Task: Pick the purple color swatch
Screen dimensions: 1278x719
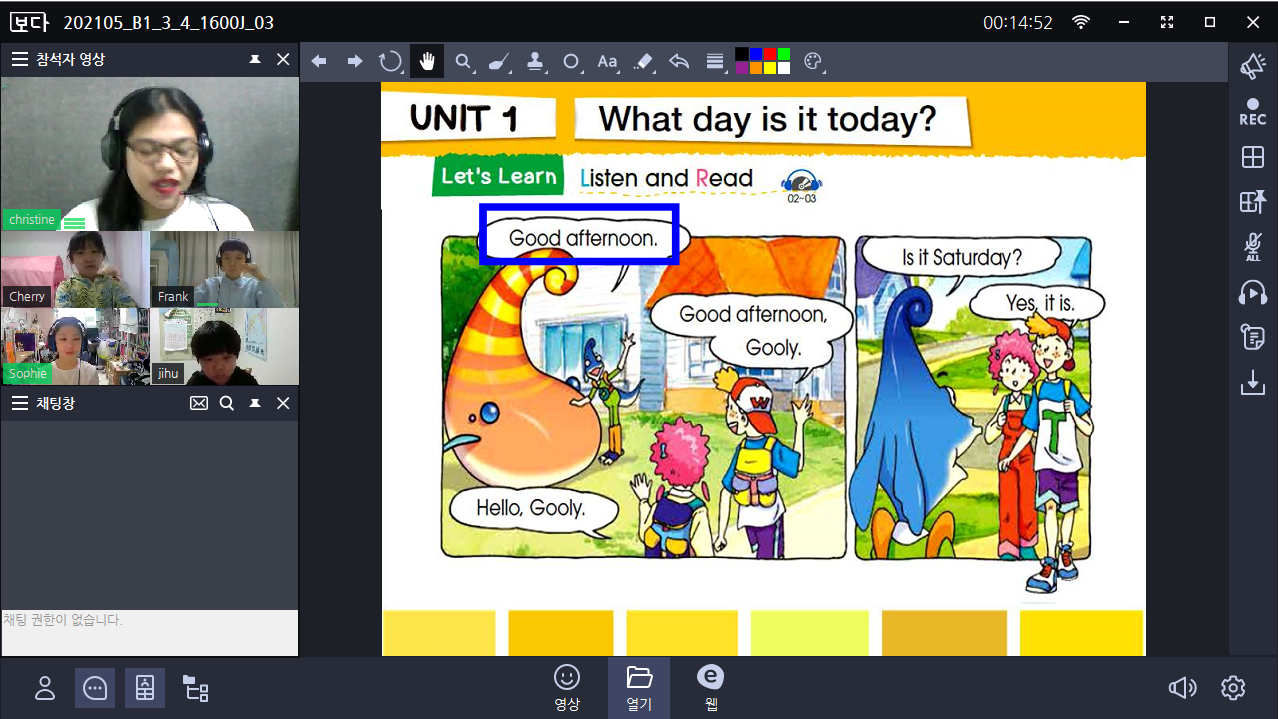Action: (x=741, y=68)
